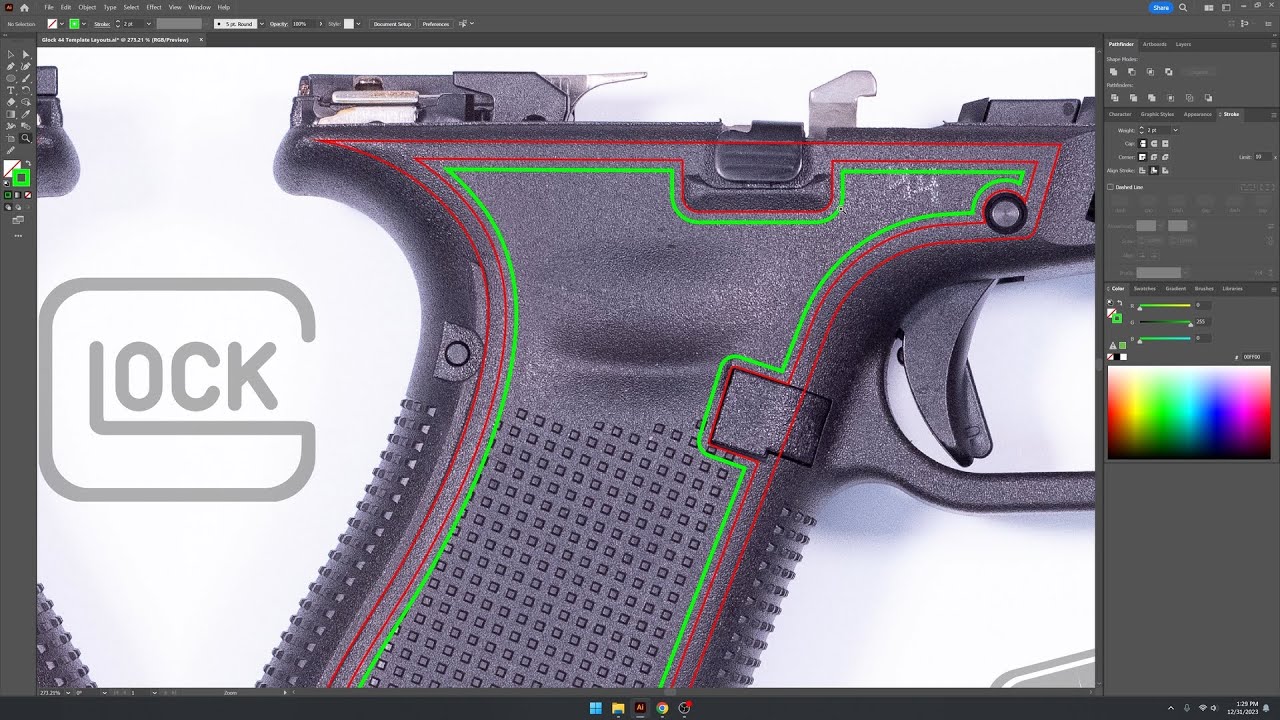The image size is (1280, 720).
Task: Pick the Pen tool
Action: point(11,66)
